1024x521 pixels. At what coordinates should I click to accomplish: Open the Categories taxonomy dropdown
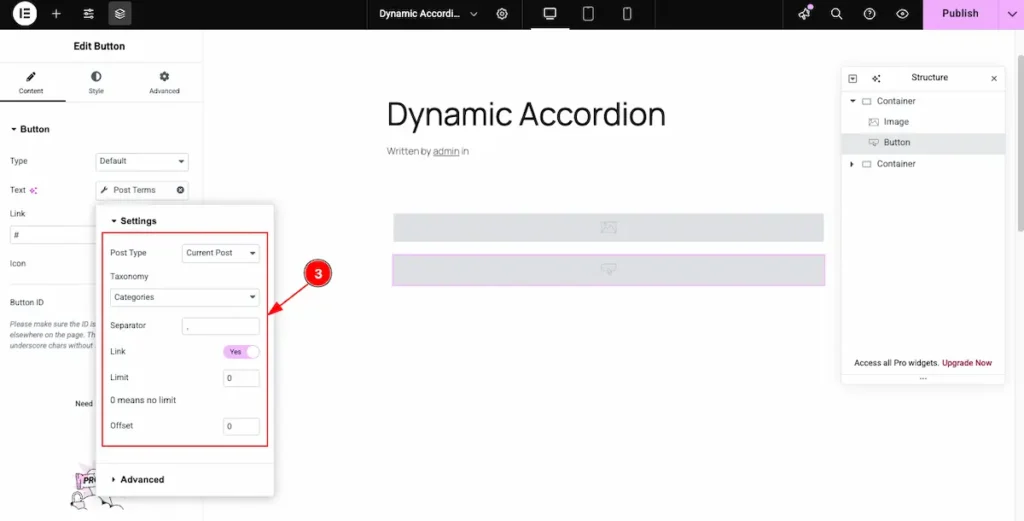(184, 297)
